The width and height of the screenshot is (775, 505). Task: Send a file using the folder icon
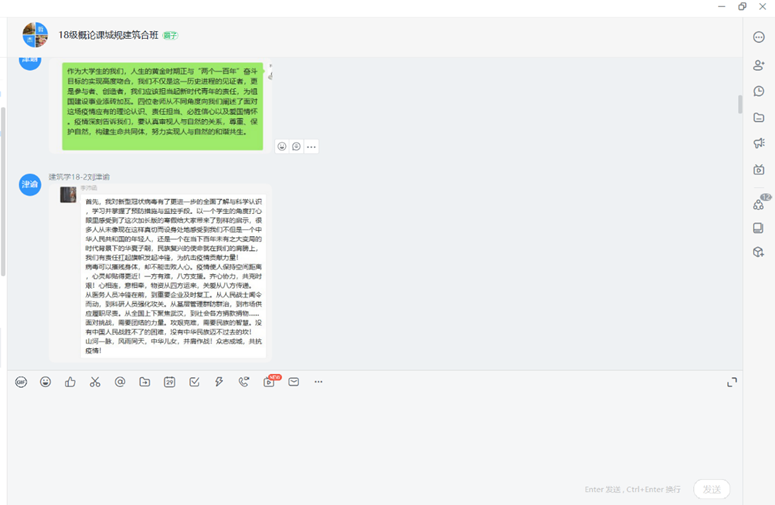coord(145,382)
